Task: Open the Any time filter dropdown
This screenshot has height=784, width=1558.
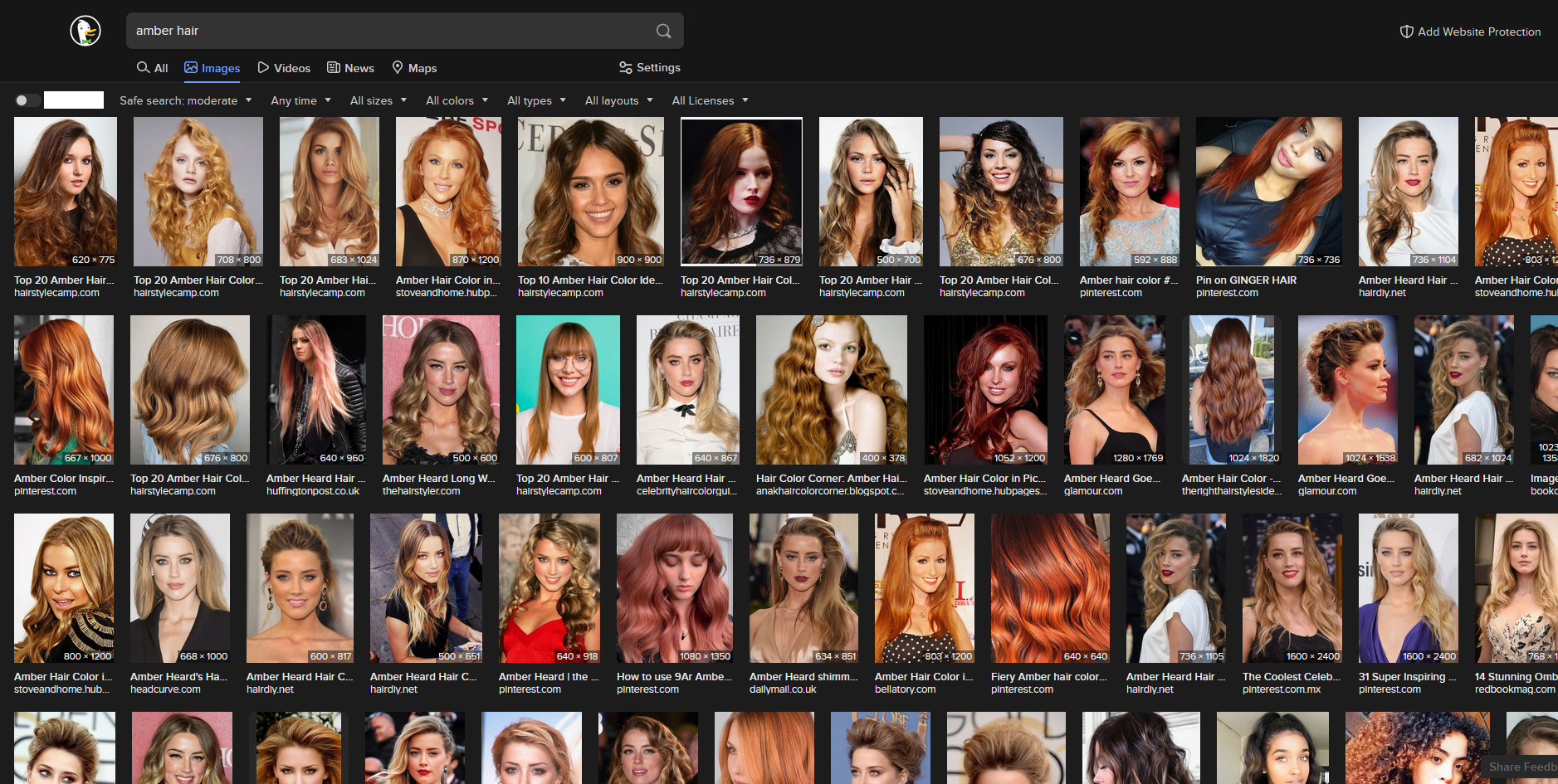Action: pos(300,100)
